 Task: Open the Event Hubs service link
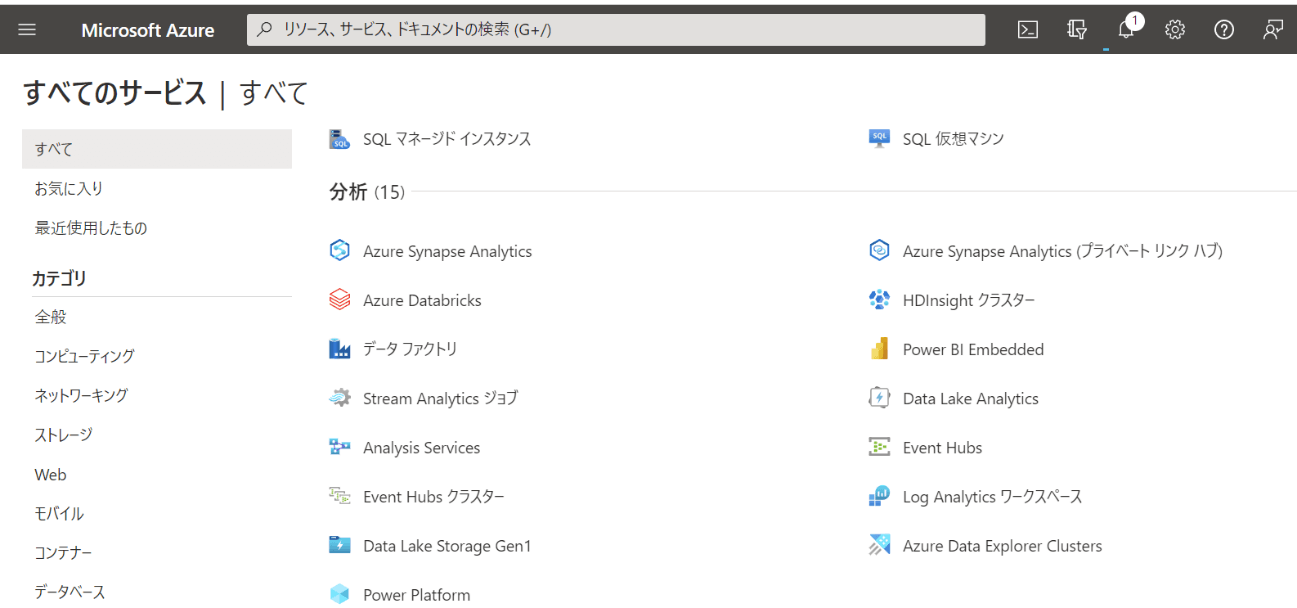[942, 447]
